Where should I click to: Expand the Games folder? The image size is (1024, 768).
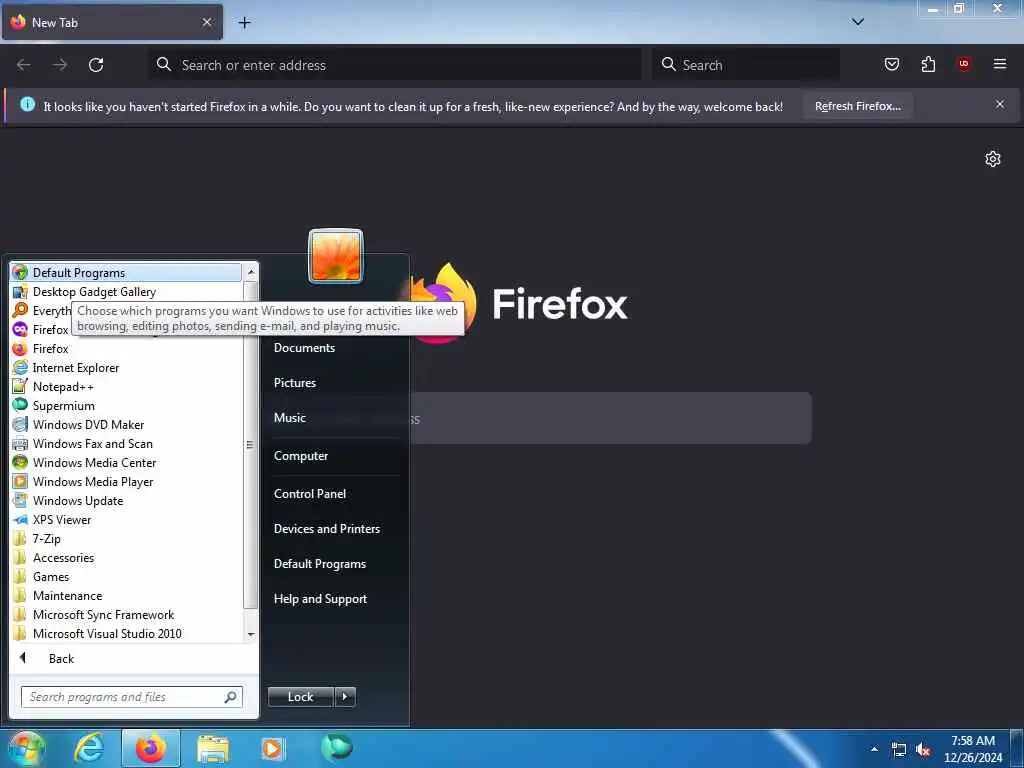pos(126,576)
